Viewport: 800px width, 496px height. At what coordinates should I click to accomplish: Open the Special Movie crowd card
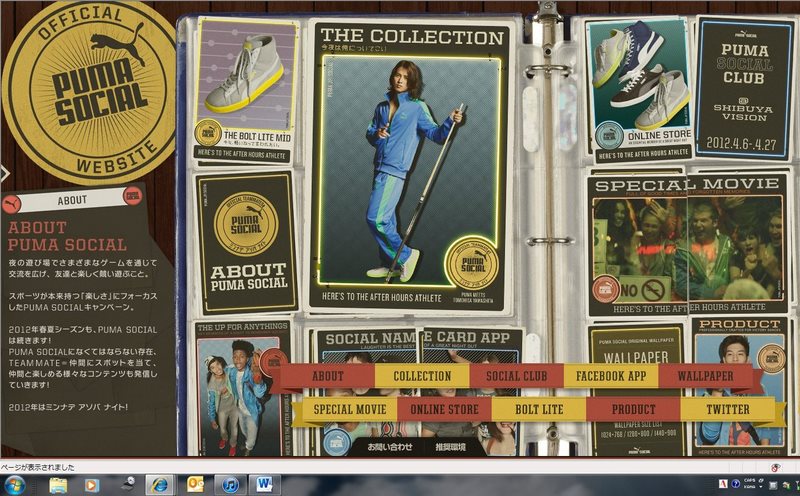click(x=687, y=245)
